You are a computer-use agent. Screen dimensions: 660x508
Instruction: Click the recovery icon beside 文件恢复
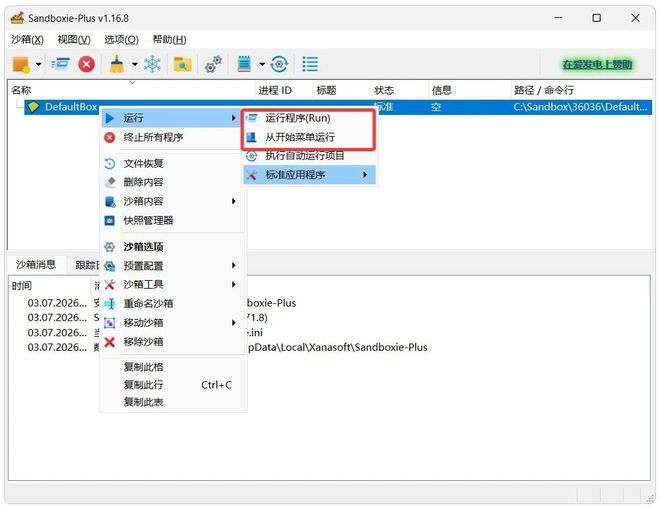tap(110, 163)
